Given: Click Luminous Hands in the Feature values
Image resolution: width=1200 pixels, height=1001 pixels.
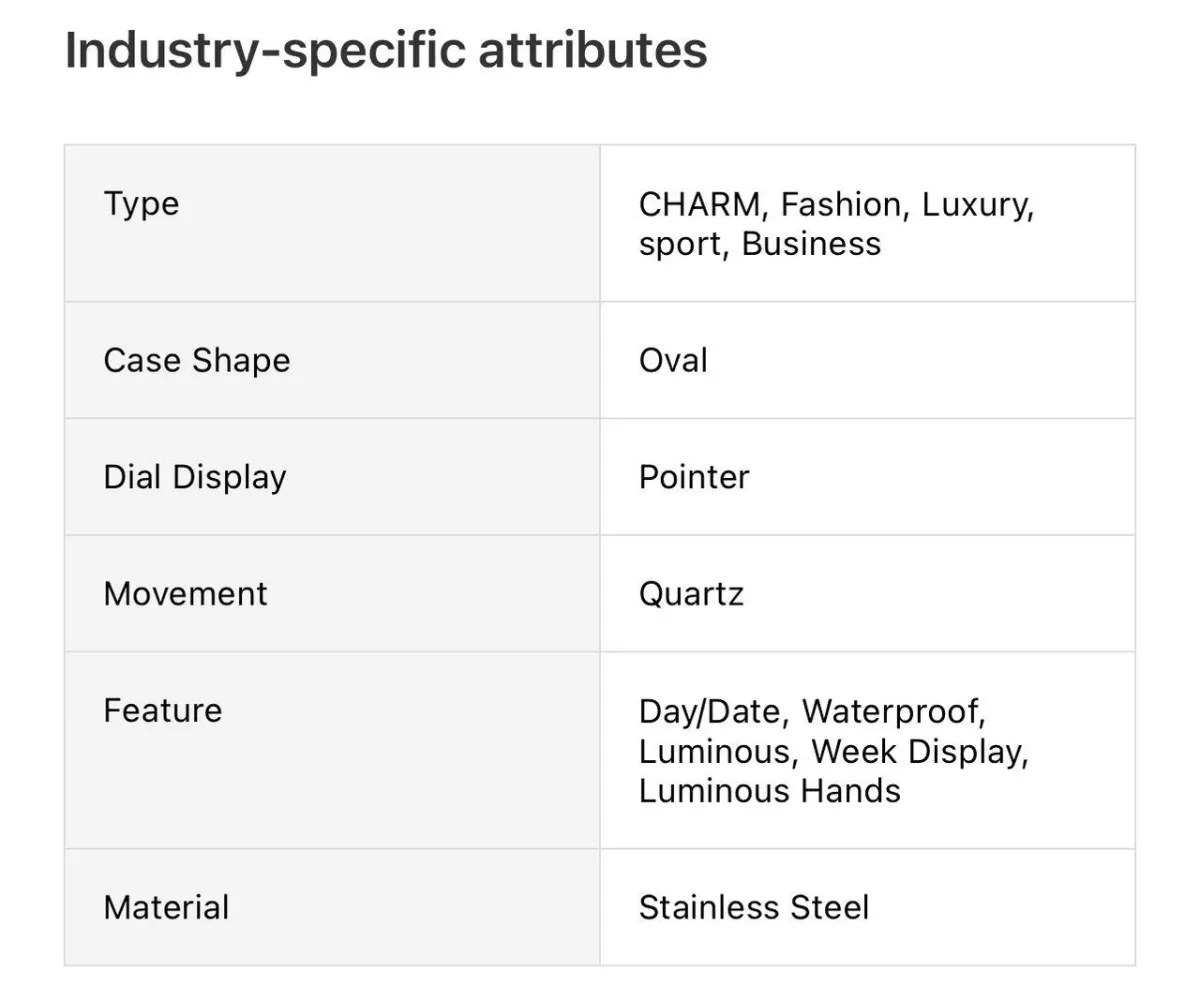Looking at the screenshot, I should tap(769, 791).
